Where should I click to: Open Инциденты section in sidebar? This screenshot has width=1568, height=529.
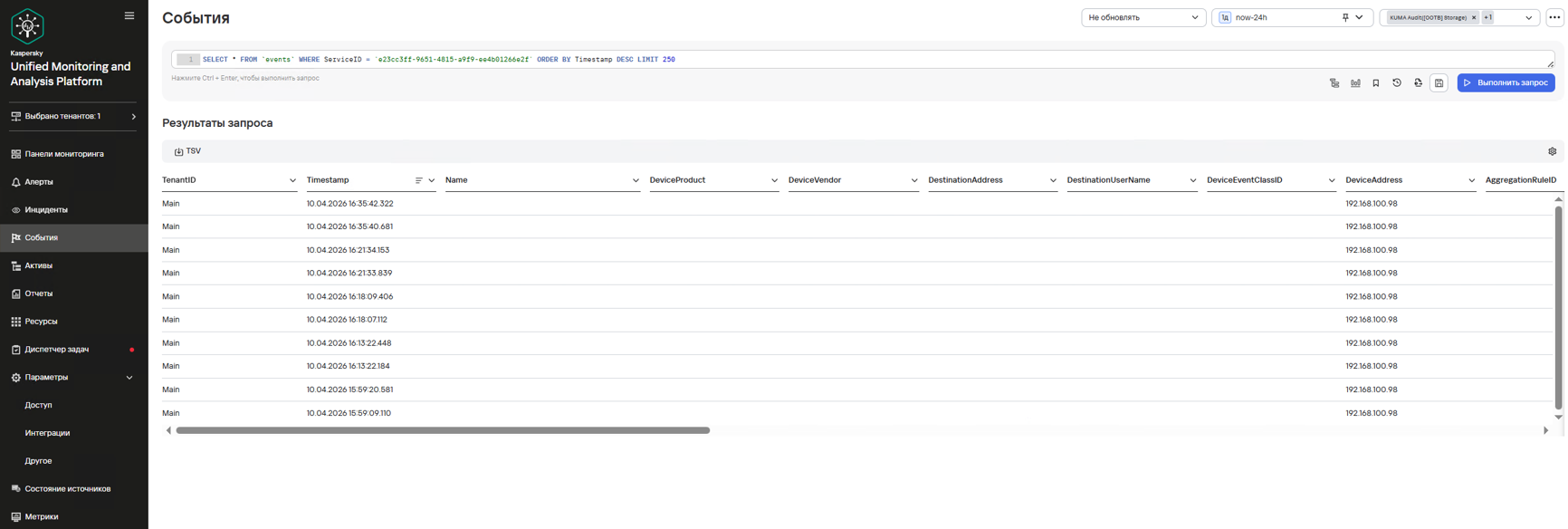pyautogui.click(x=46, y=210)
